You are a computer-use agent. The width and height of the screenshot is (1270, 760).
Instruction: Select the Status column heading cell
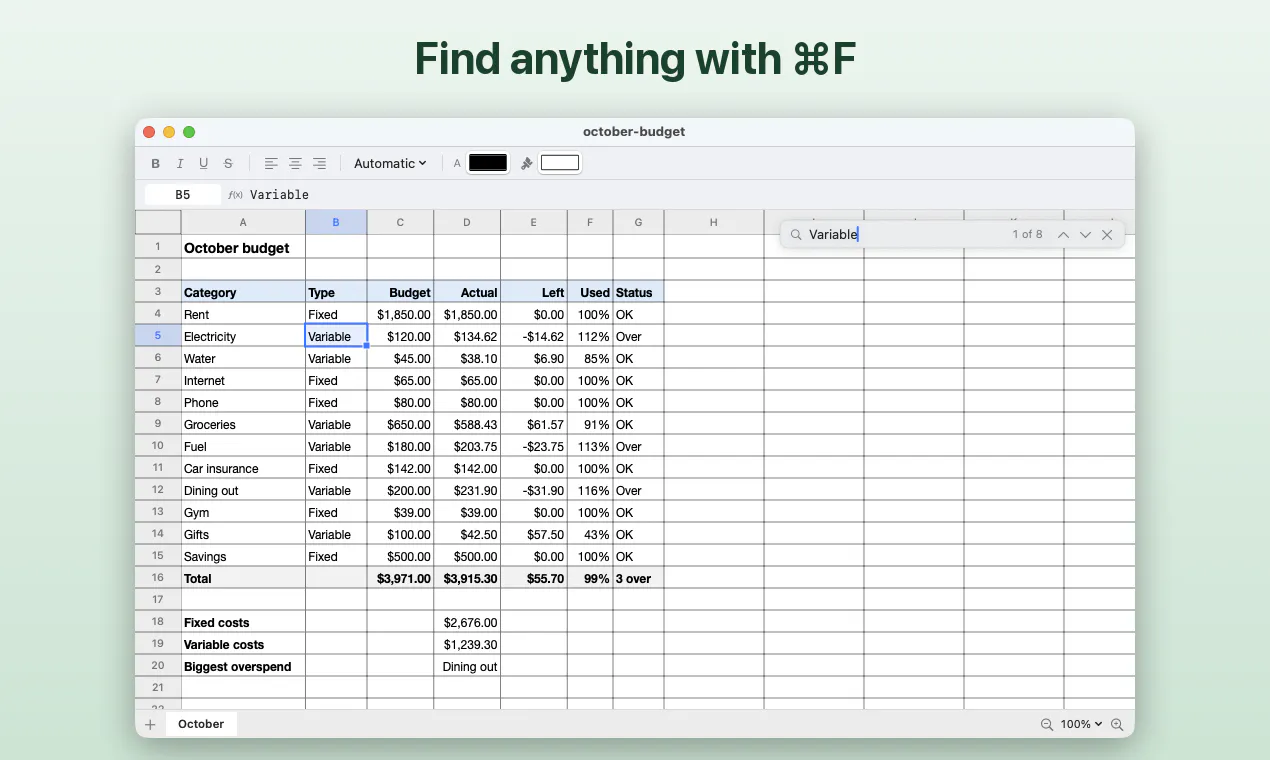click(x=638, y=292)
